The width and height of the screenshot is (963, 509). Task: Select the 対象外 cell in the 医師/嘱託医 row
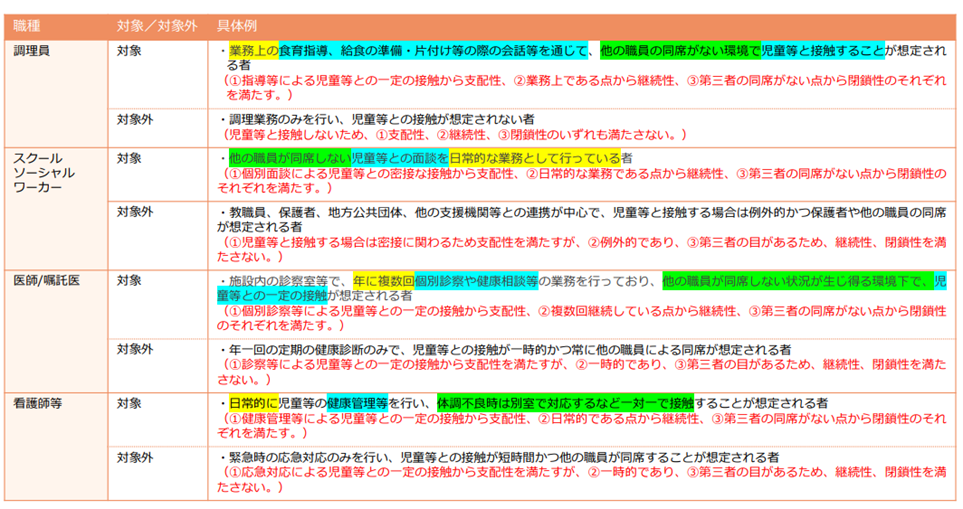coord(135,349)
